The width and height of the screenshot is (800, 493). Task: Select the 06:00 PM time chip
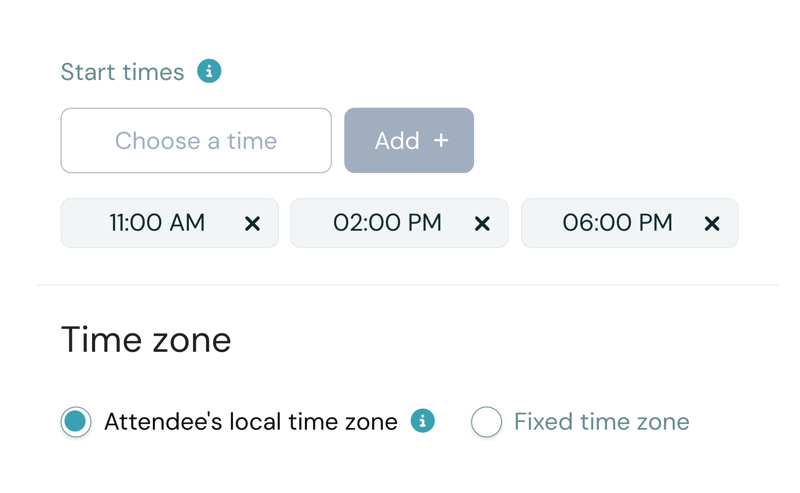point(617,223)
